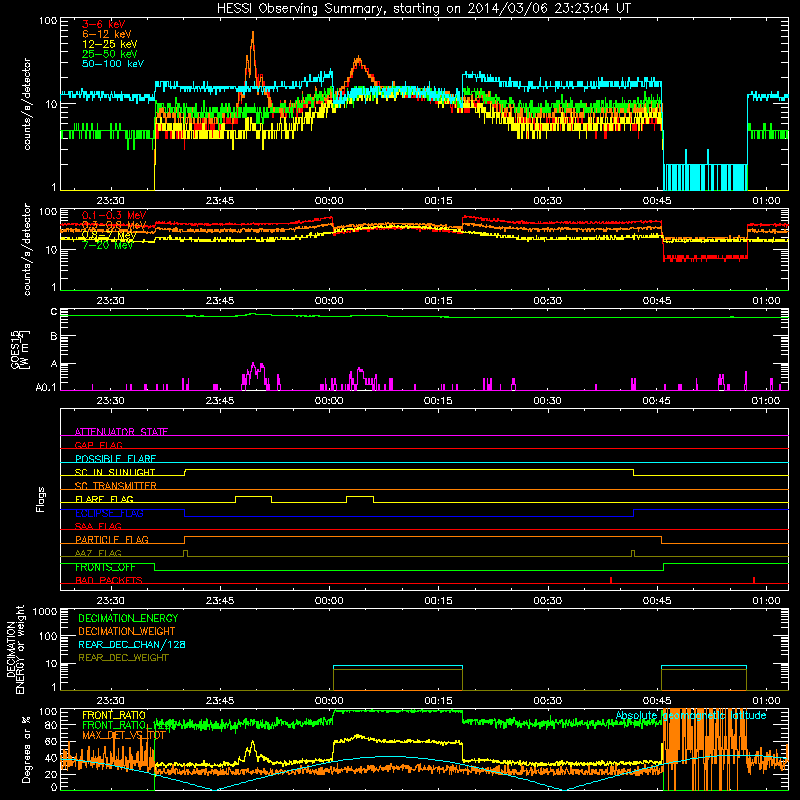Click the 7-20 MeV legend label
The width and height of the screenshot is (800, 800).
coord(107,245)
